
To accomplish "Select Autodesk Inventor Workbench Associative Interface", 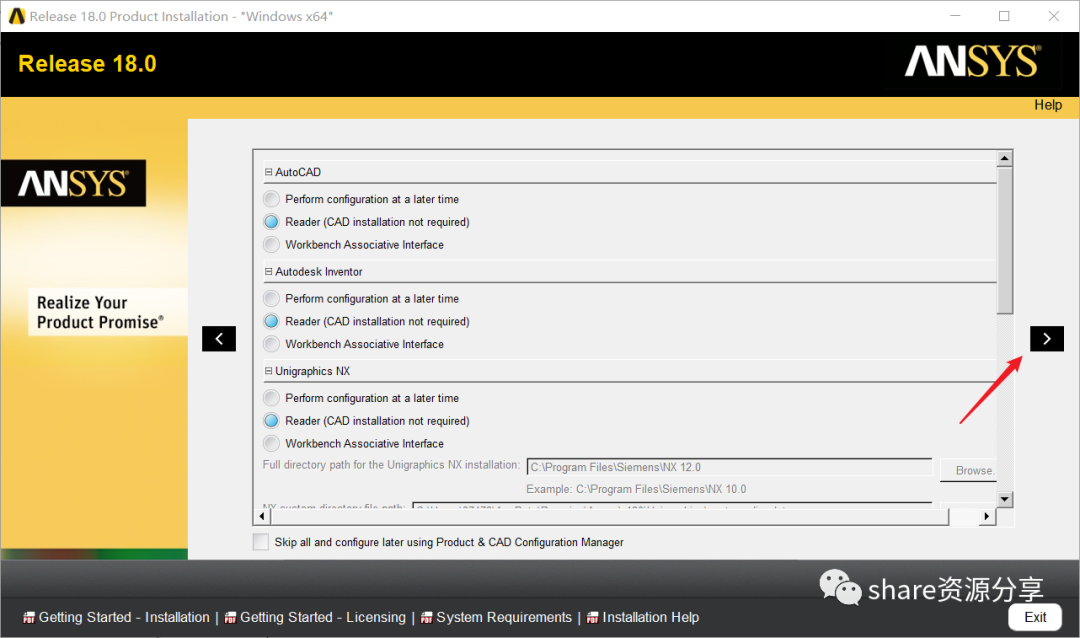I will coord(271,344).
